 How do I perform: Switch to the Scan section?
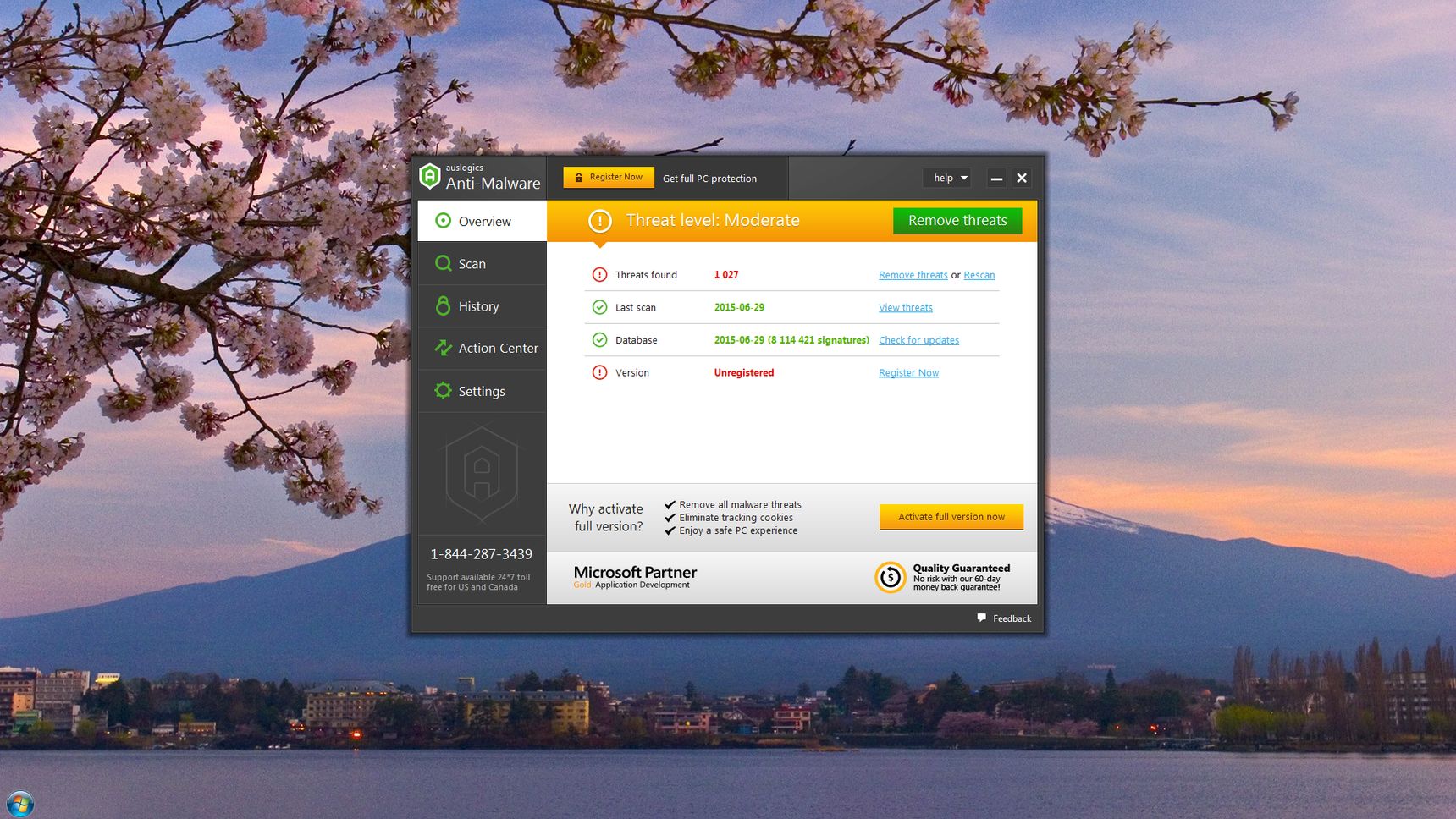pyautogui.click(x=482, y=263)
